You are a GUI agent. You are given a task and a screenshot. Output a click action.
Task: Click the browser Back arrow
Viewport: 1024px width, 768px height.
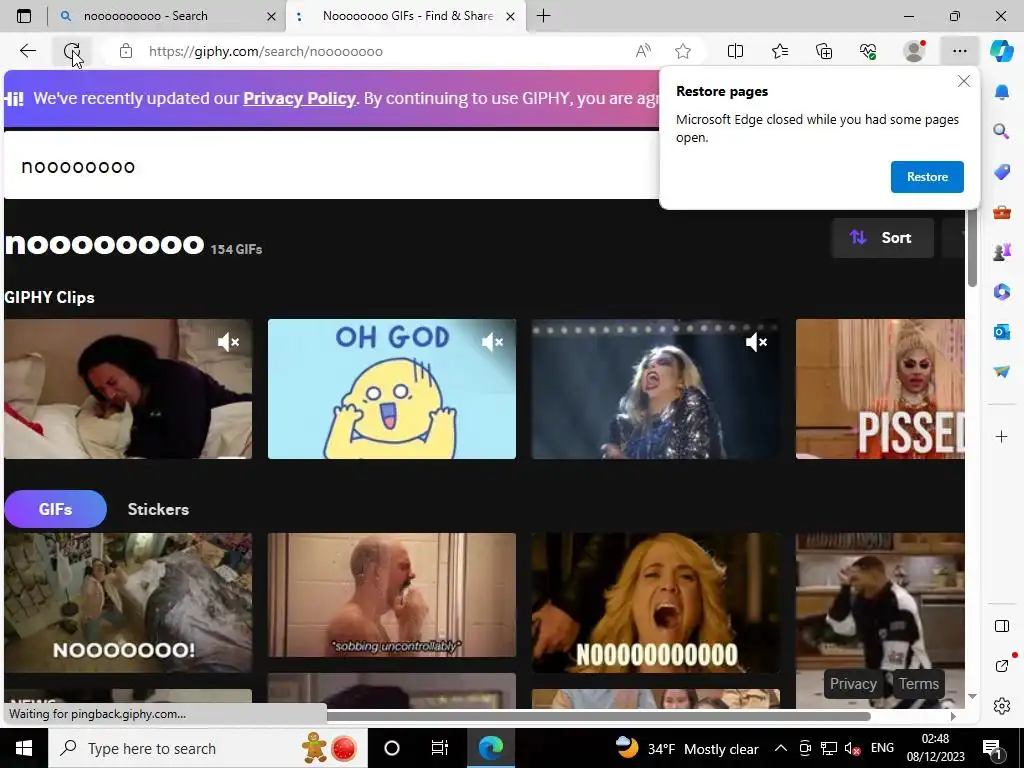[27, 51]
